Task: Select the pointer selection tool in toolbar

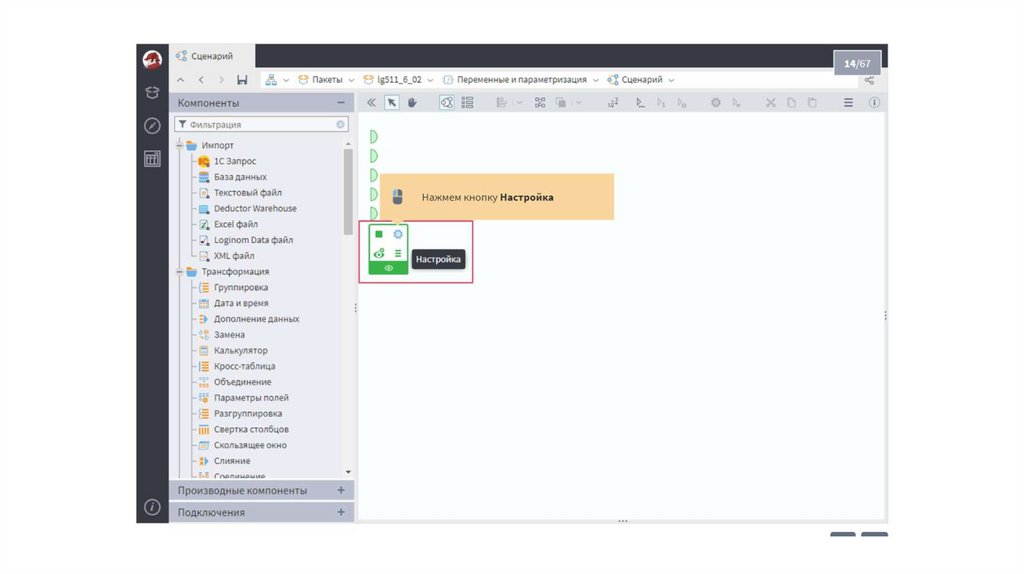Action: click(392, 102)
